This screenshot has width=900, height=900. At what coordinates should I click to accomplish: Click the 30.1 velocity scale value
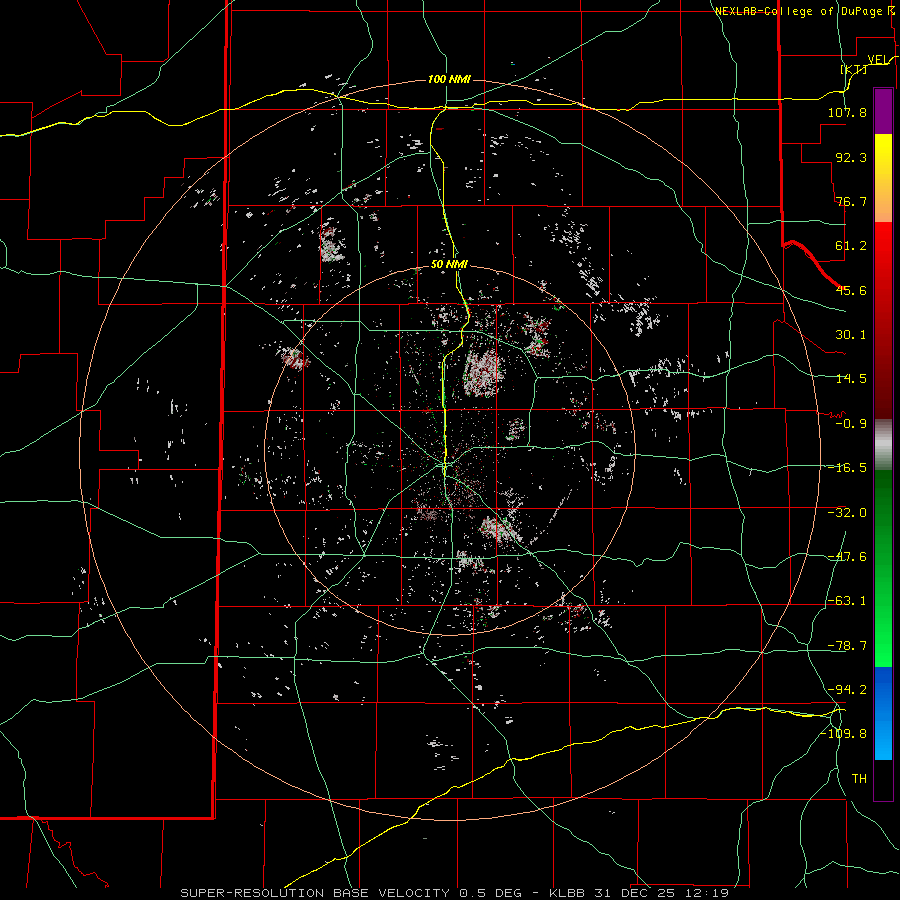(x=851, y=335)
